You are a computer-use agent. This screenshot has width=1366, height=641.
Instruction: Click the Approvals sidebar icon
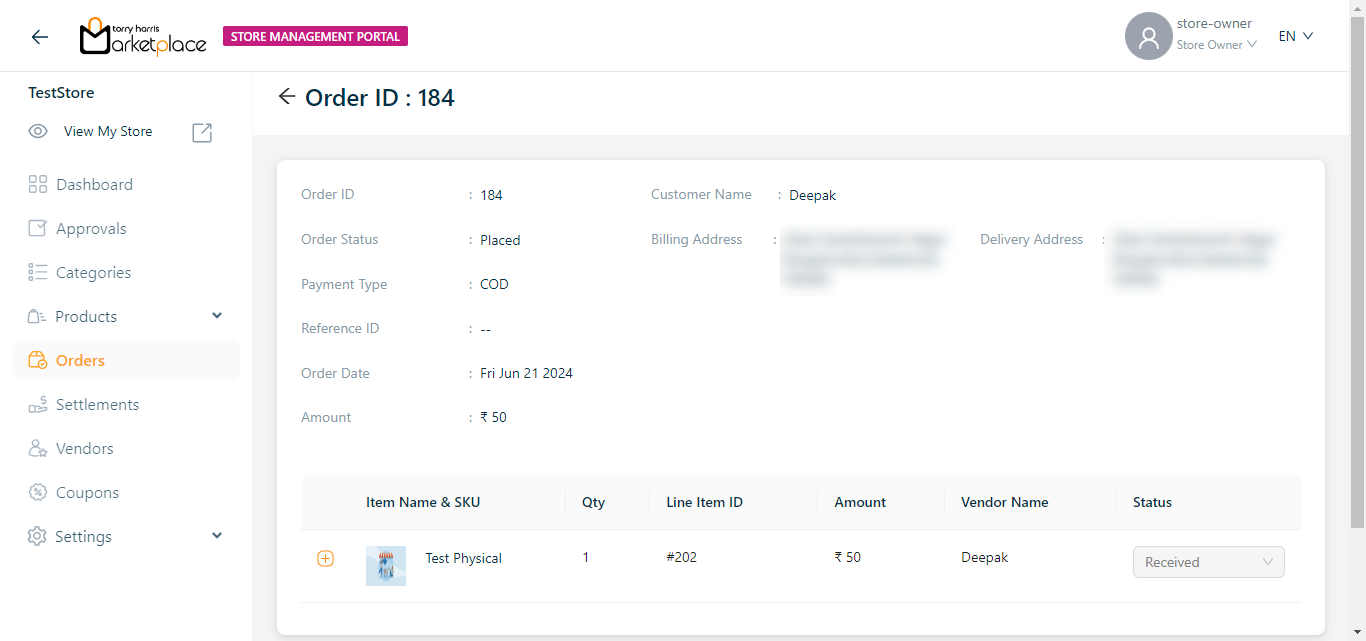click(38, 228)
